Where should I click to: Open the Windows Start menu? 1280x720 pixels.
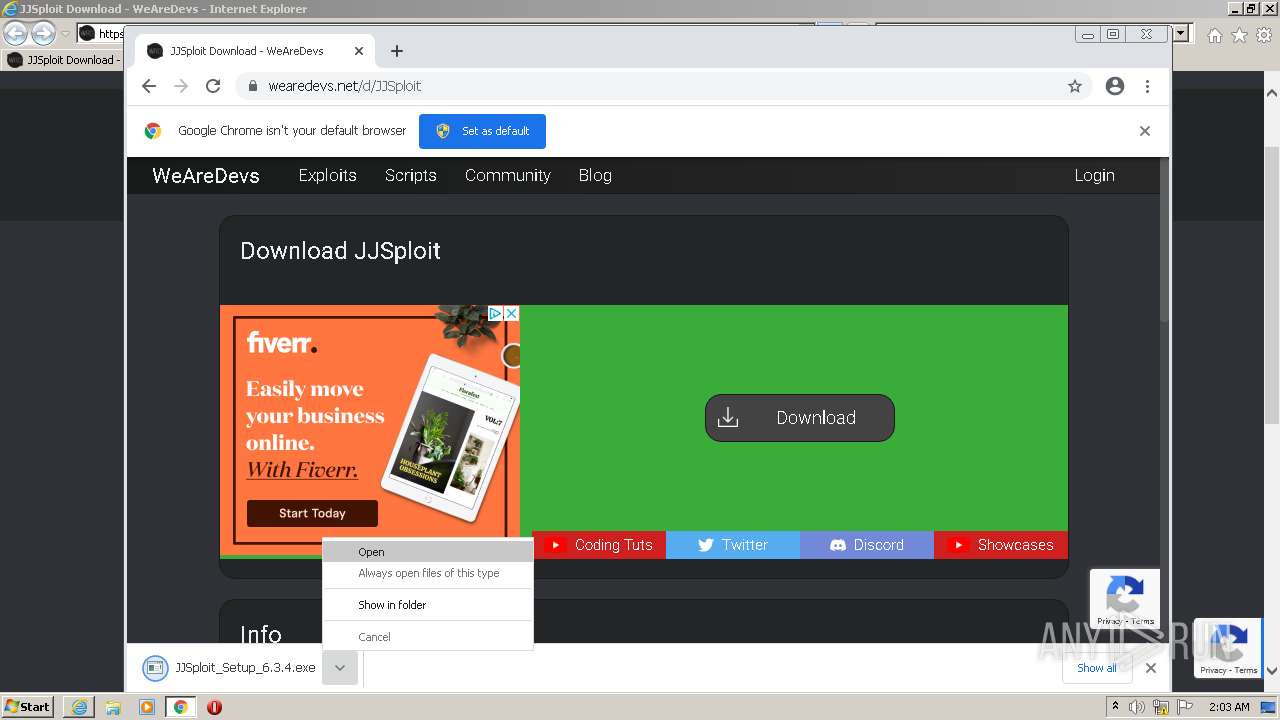27,707
